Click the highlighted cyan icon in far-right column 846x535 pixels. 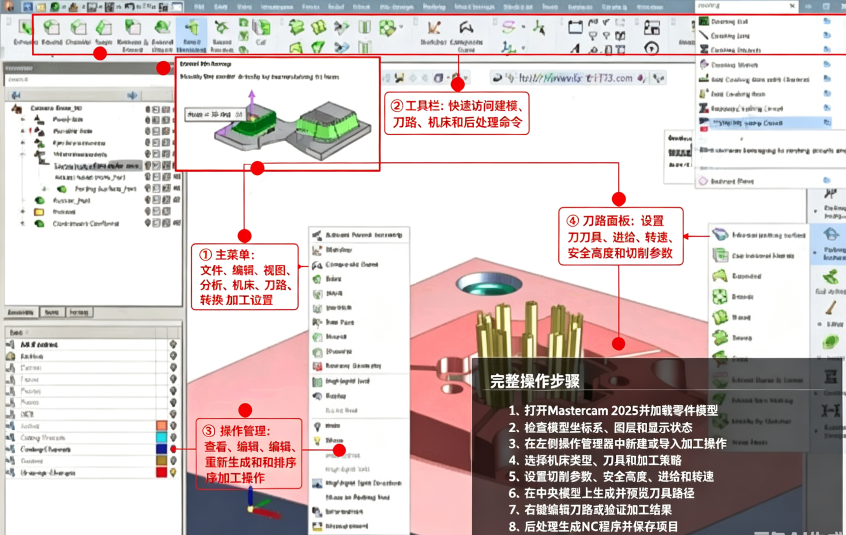point(830,235)
